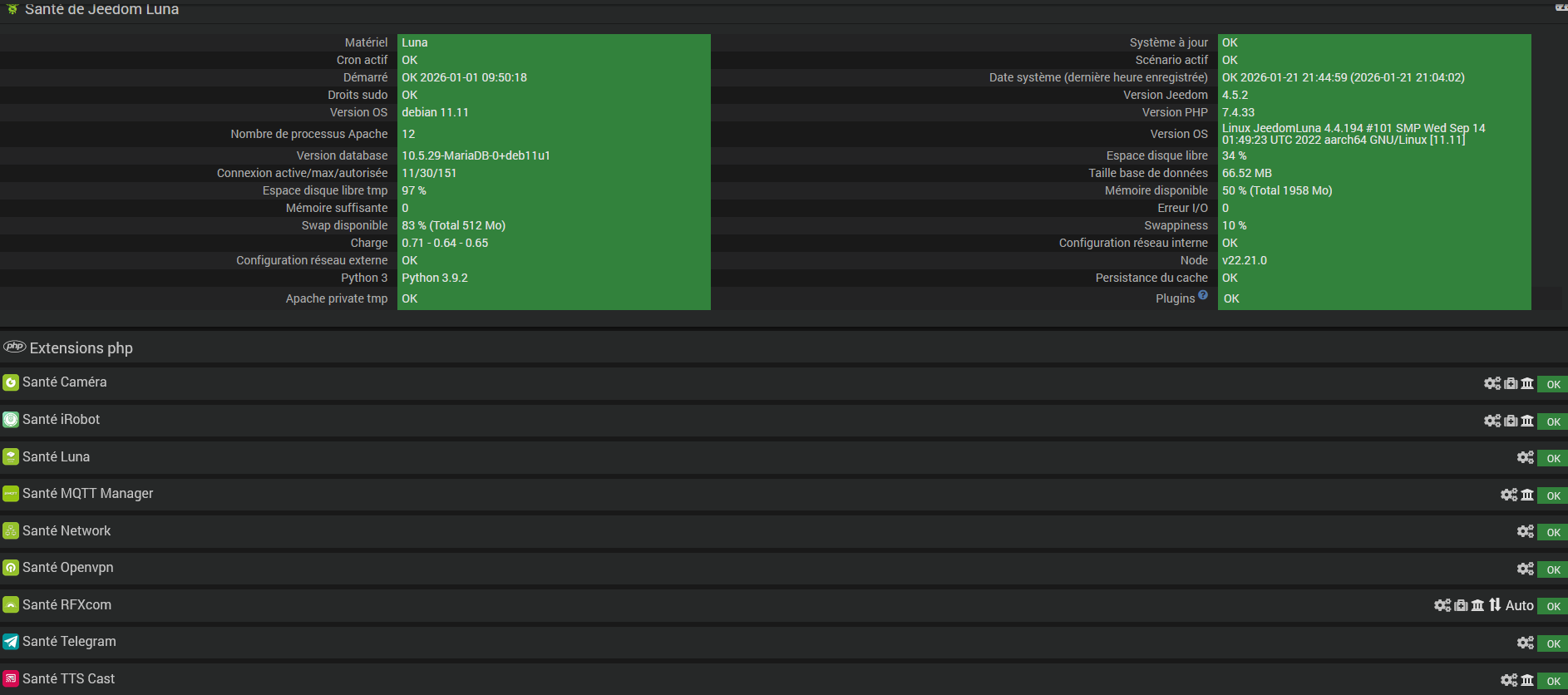Click the Santé MQTT Manager plugin icon
1568x695 pixels.
(11, 494)
